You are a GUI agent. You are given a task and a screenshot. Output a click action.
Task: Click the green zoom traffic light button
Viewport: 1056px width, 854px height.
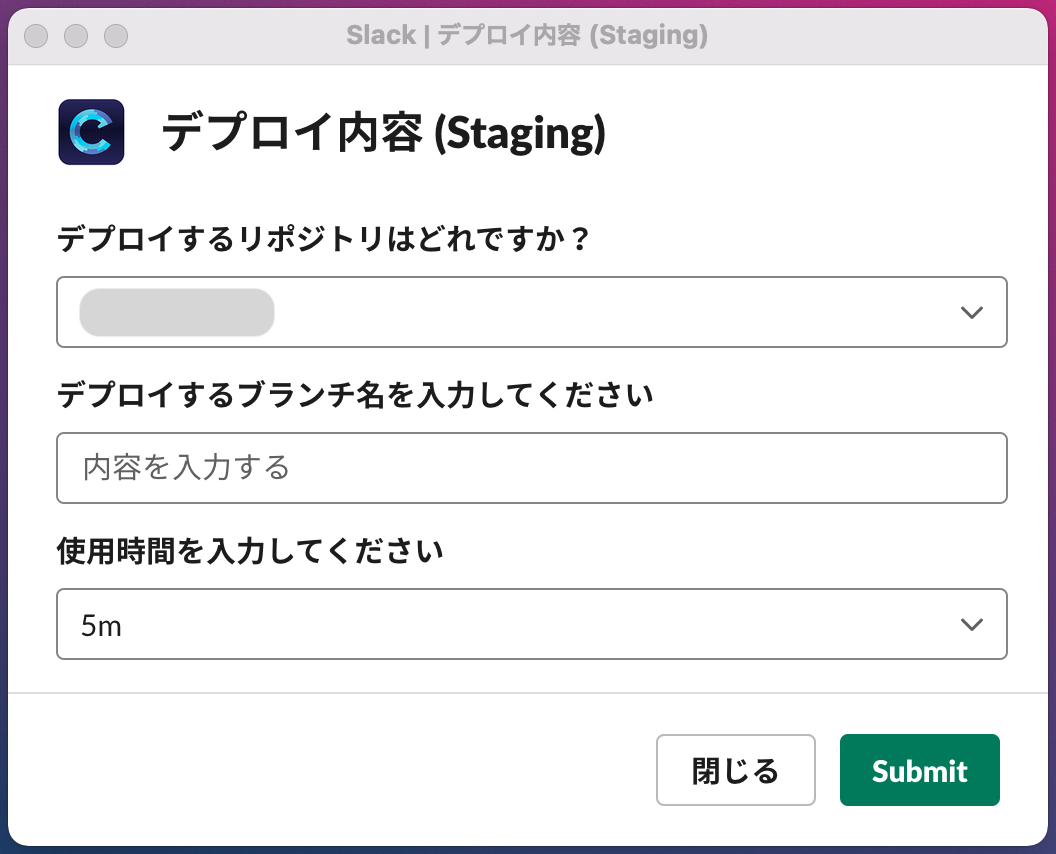117,35
